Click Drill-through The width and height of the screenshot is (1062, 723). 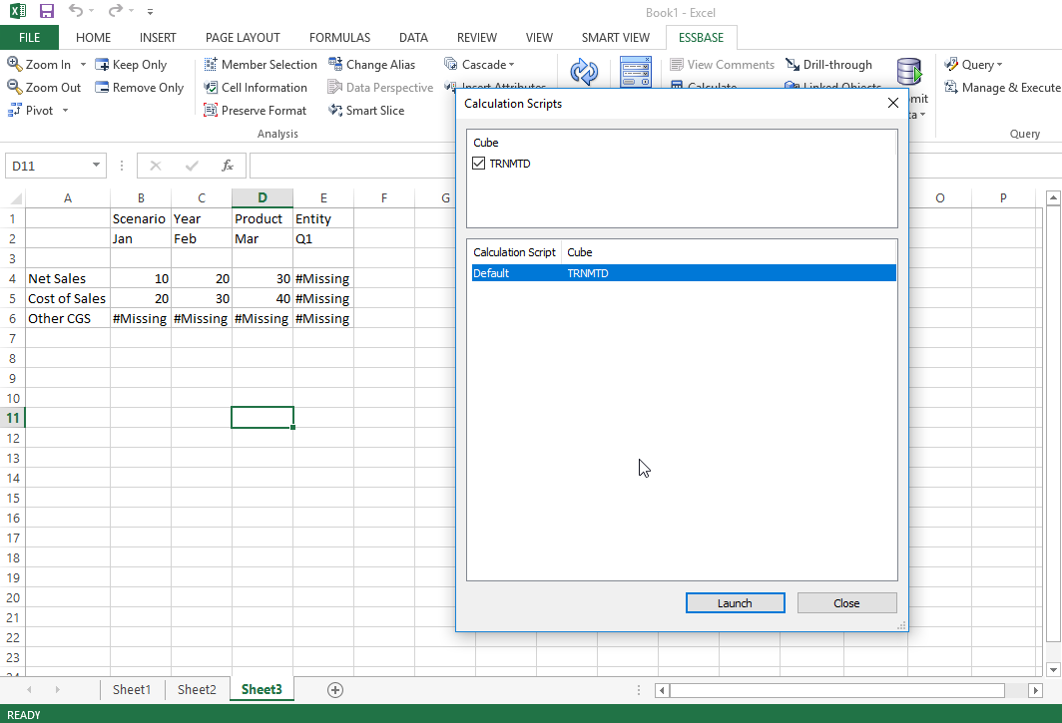click(x=829, y=64)
